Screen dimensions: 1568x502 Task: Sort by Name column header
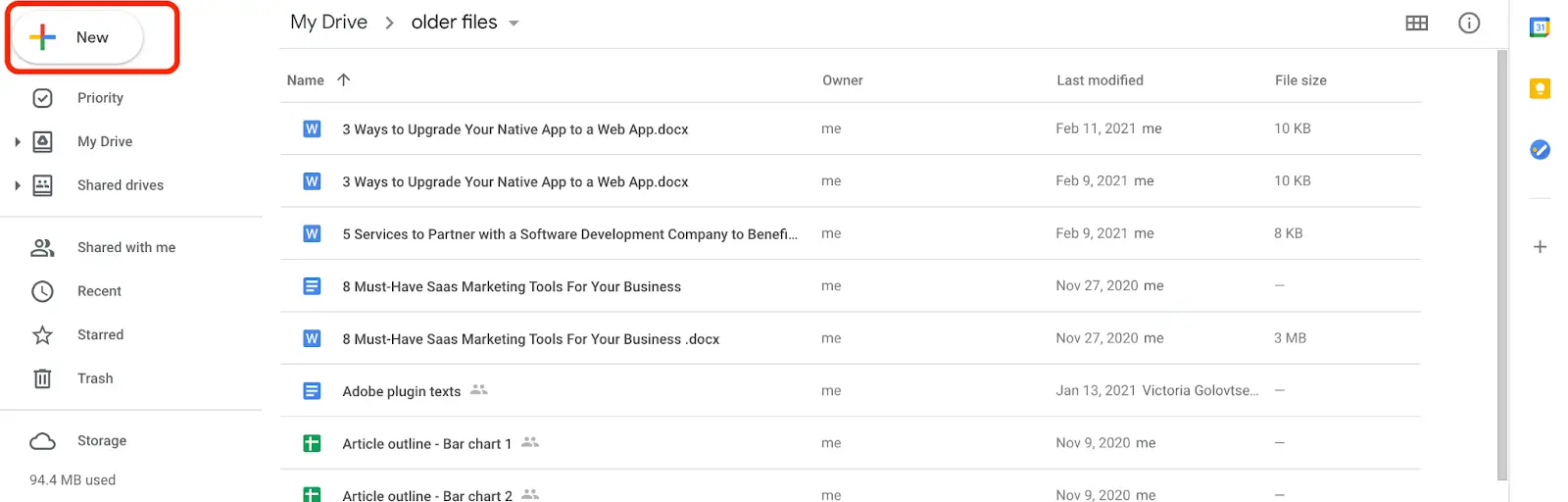305,80
